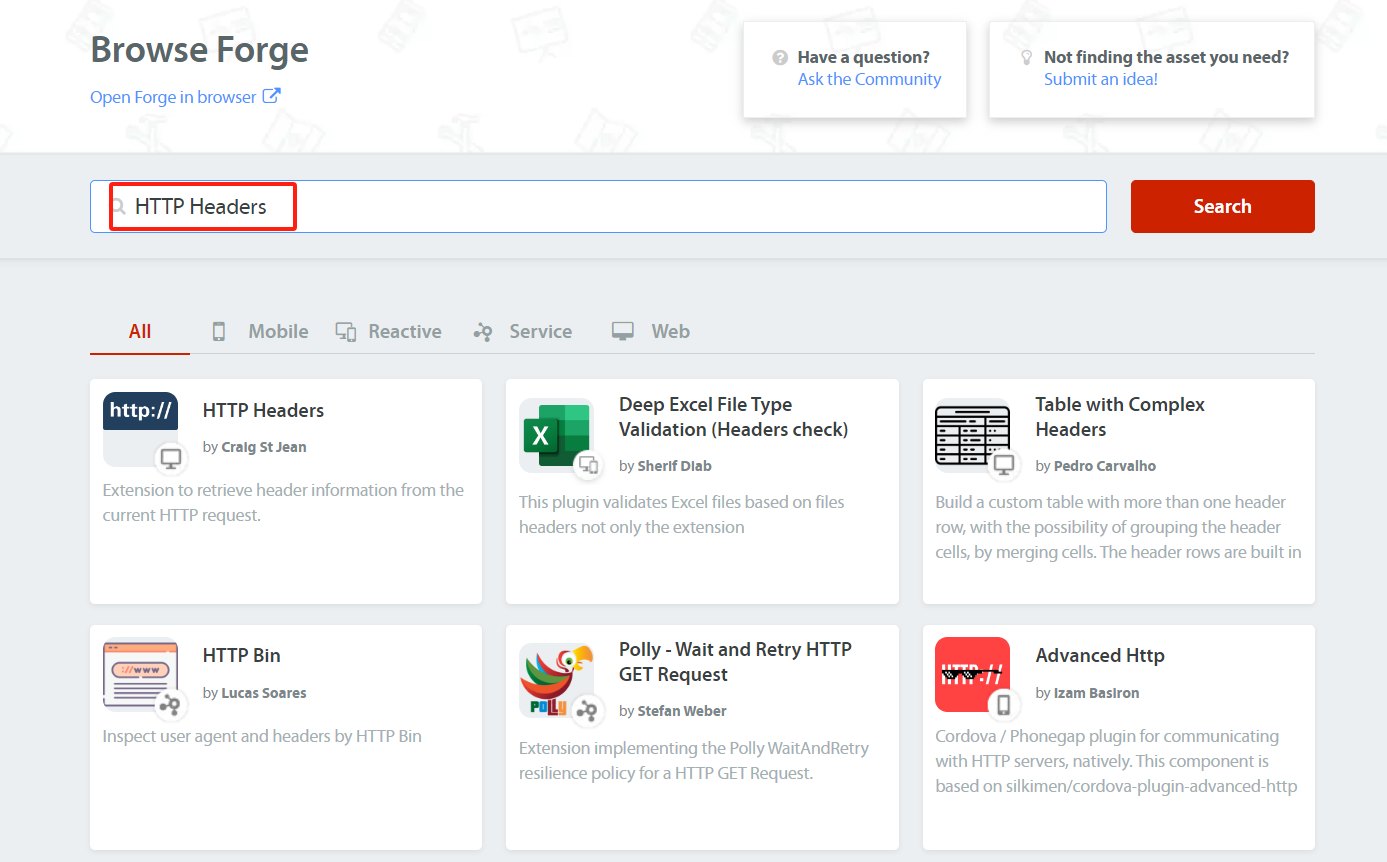
Task: Open Table with Complex Headers title
Action: tap(1120, 417)
